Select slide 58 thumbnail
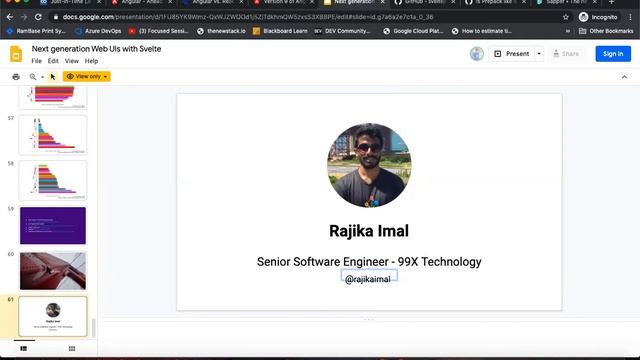This screenshot has height=360, width=640. pyautogui.click(x=53, y=180)
